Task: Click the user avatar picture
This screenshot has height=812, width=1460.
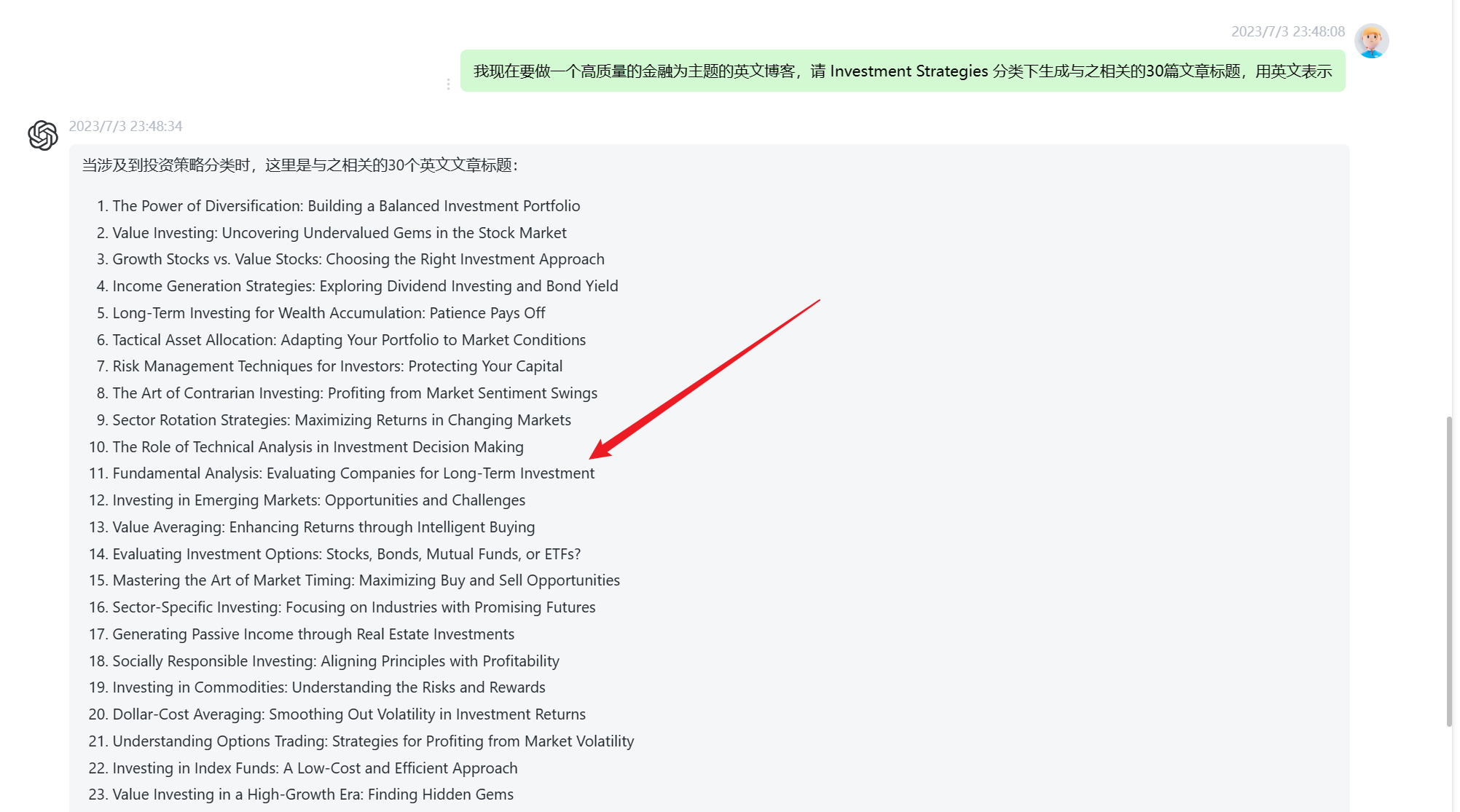Action: pyautogui.click(x=1371, y=41)
